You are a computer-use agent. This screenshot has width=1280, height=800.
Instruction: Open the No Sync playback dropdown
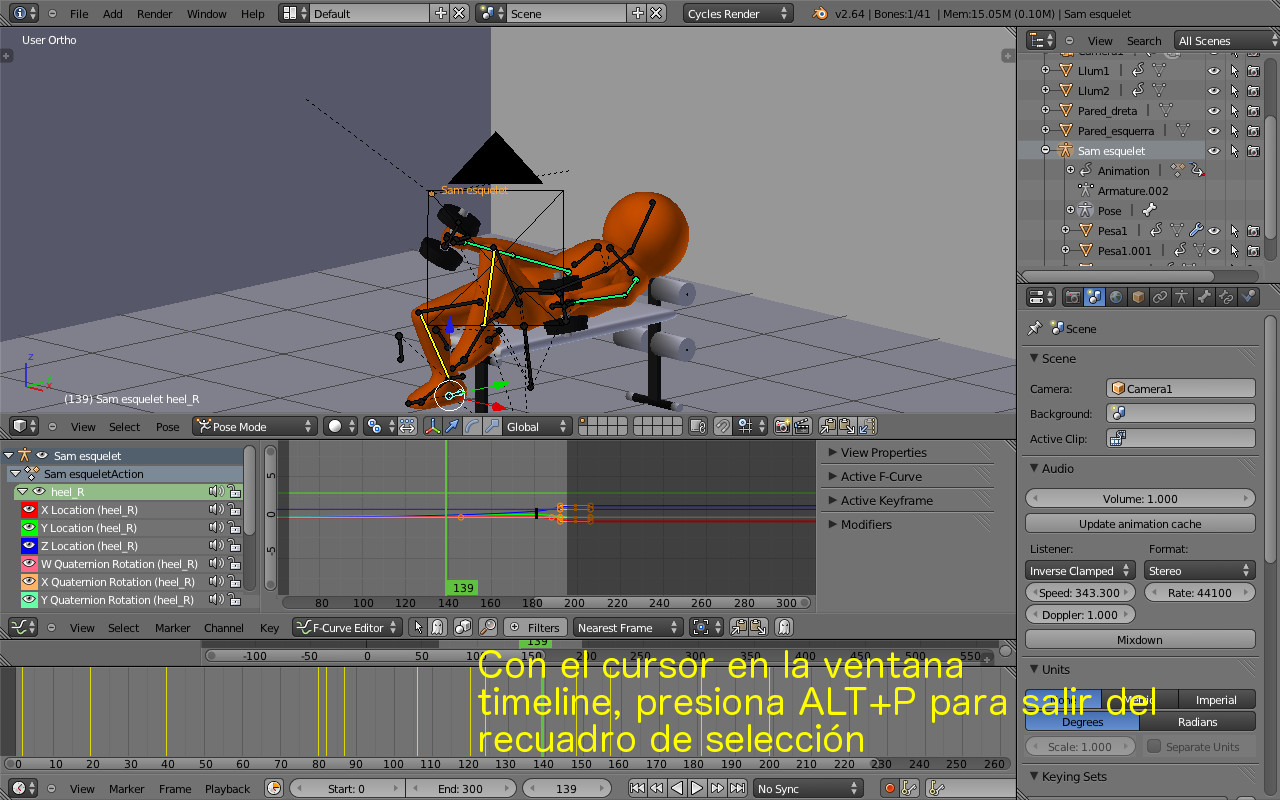(808, 788)
